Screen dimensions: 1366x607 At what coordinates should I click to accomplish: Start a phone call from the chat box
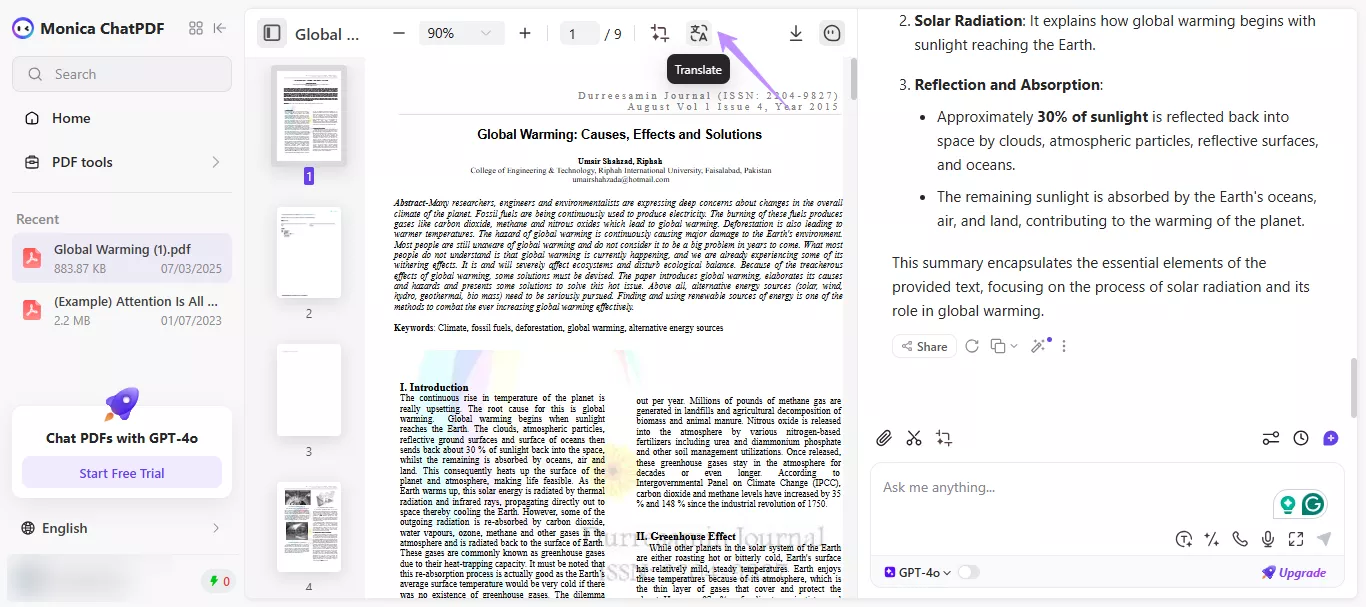point(1240,538)
